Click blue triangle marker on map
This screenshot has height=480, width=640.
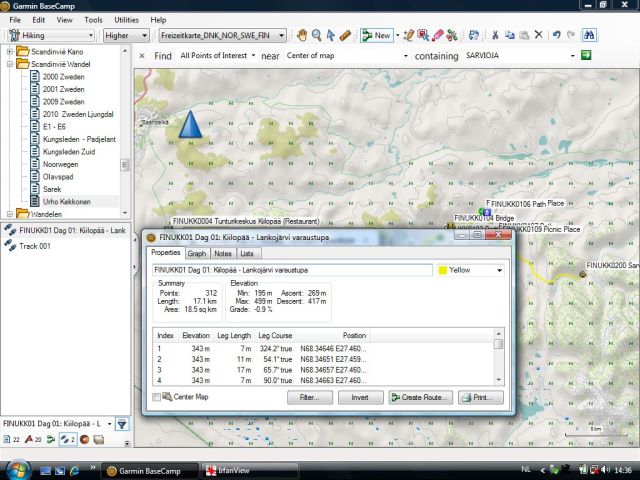click(189, 125)
